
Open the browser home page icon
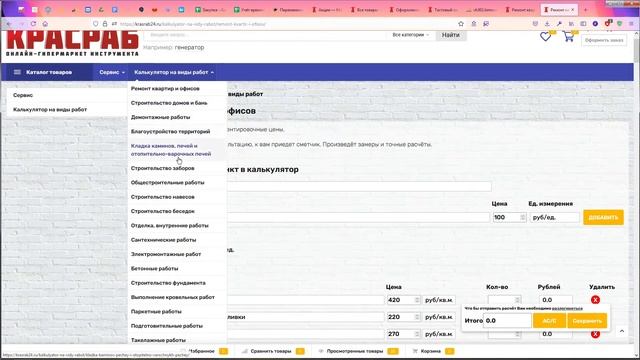pos(45,24)
